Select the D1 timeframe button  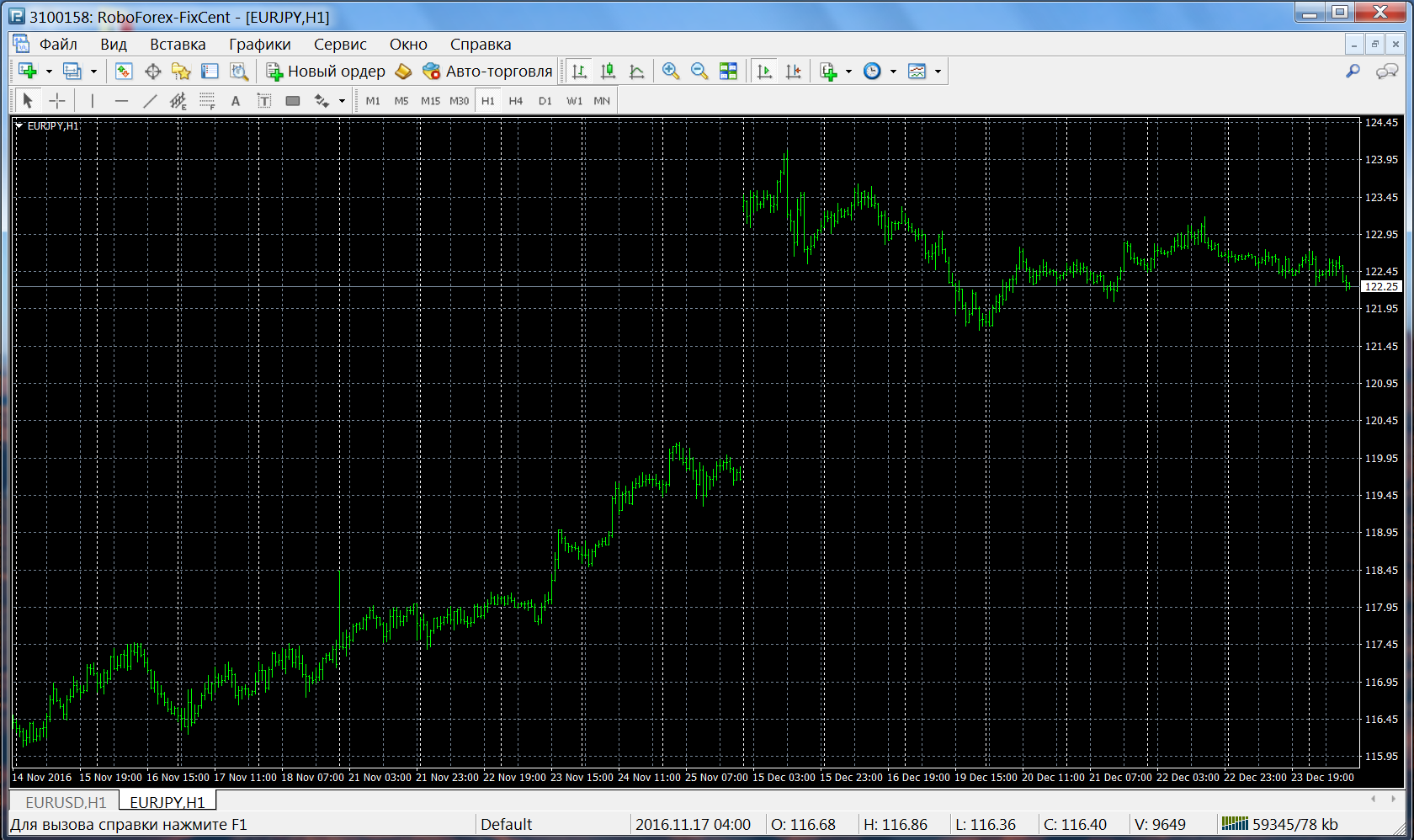[545, 101]
